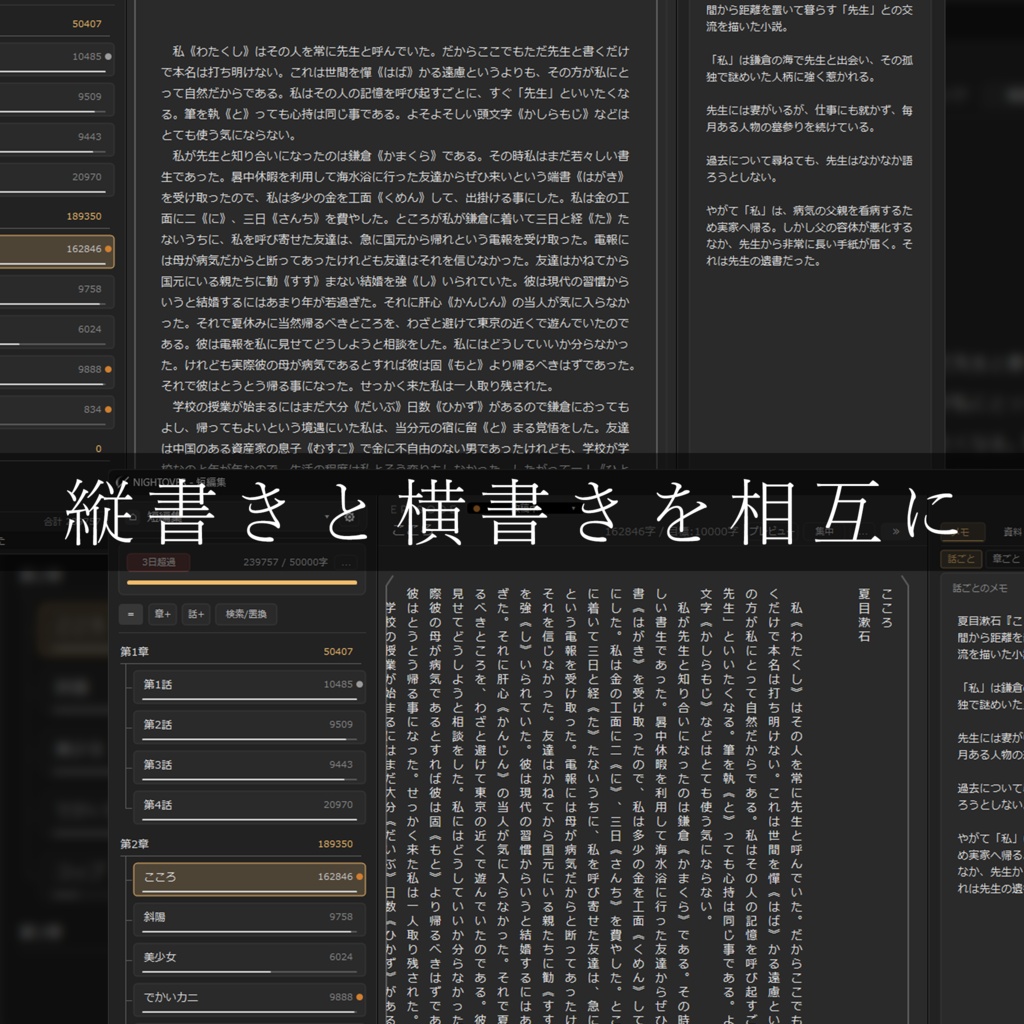Select the 9509 row in top window
The image size is (1024, 1024).
click(57, 98)
